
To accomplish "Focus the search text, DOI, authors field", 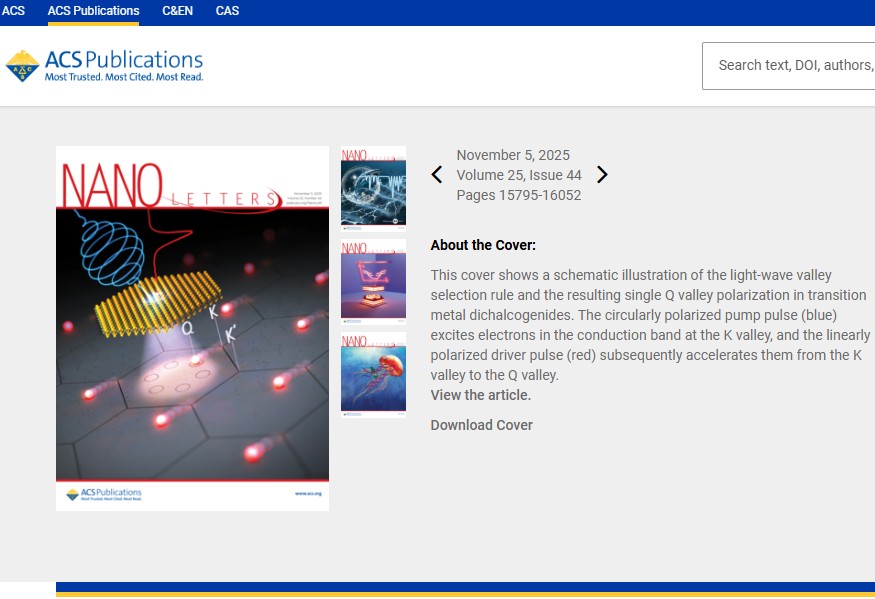I will (789, 66).
